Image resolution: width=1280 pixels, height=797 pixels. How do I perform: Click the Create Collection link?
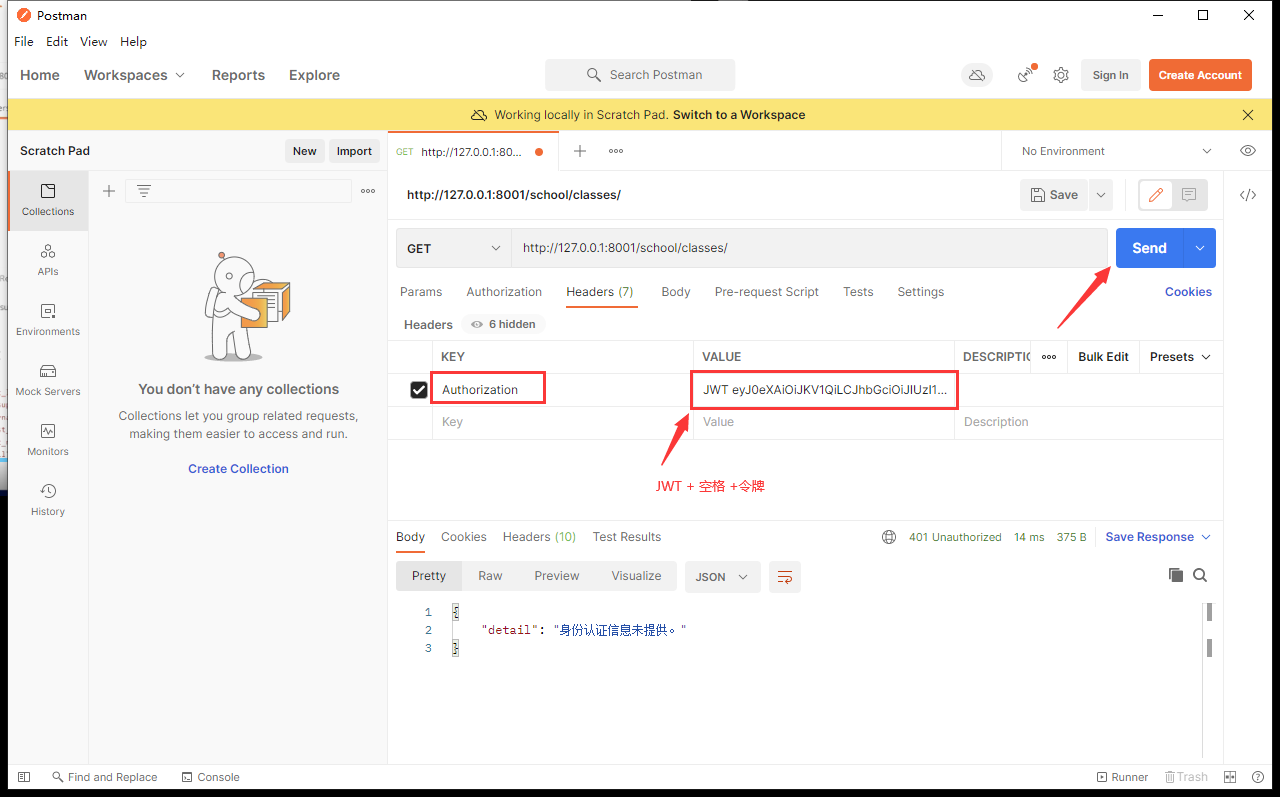point(238,469)
